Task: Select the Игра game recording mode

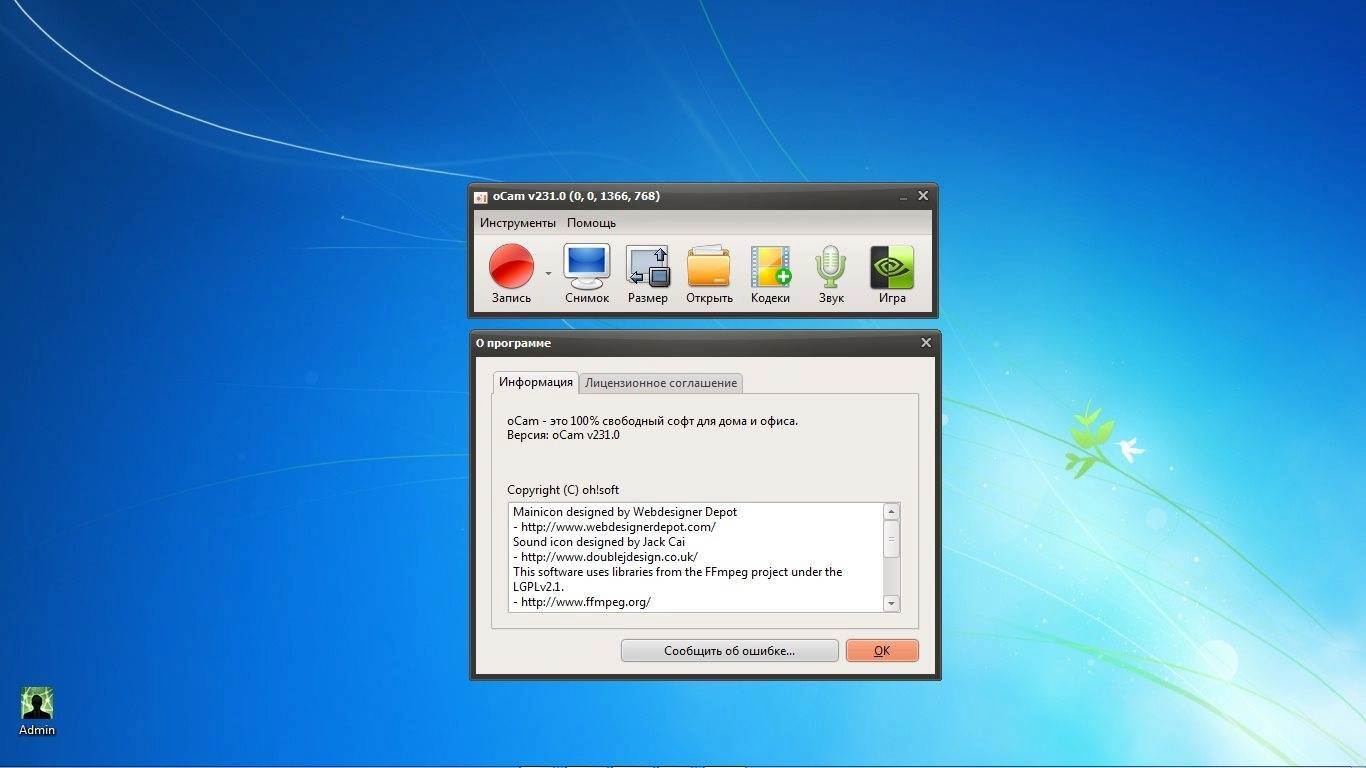Action: click(x=892, y=274)
